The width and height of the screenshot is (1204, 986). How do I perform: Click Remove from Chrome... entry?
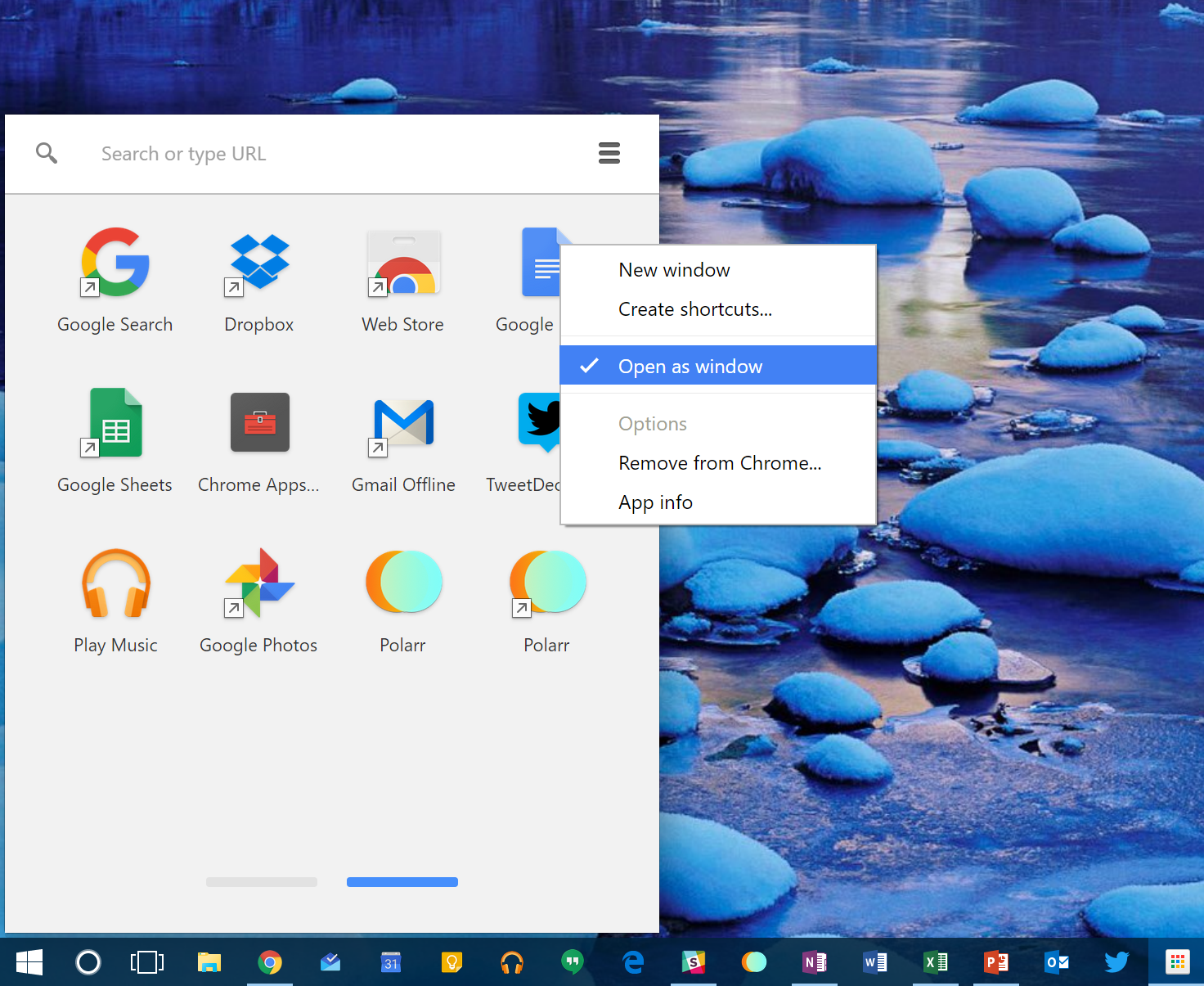pyautogui.click(x=718, y=463)
